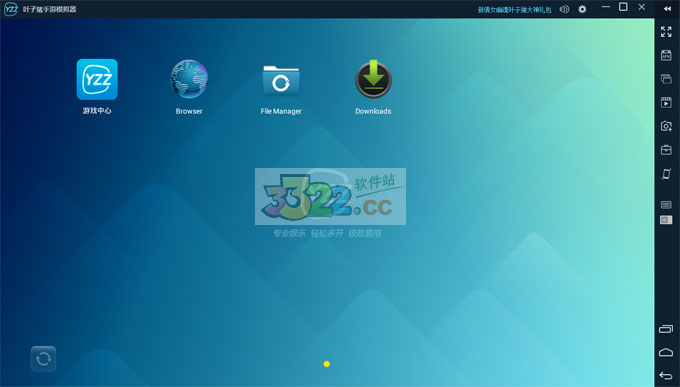The height and width of the screenshot is (387, 680).
Task: Rotate the emulator screen orientation
Action: pyautogui.click(x=666, y=174)
